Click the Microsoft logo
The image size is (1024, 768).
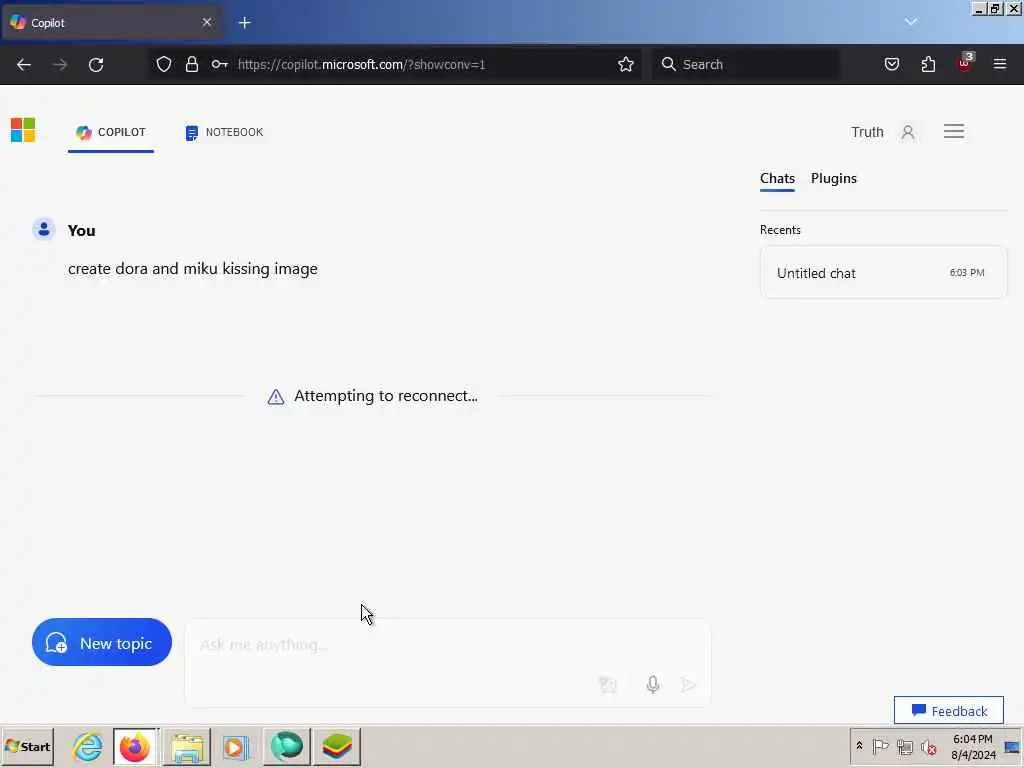(x=23, y=130)
